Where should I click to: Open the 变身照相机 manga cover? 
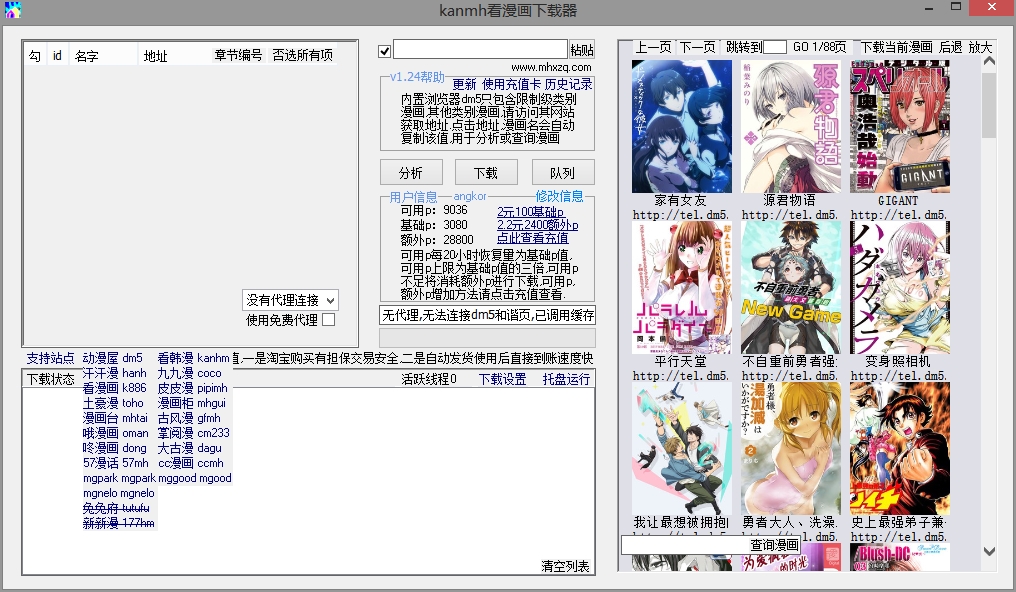click(x=899, y=288)
